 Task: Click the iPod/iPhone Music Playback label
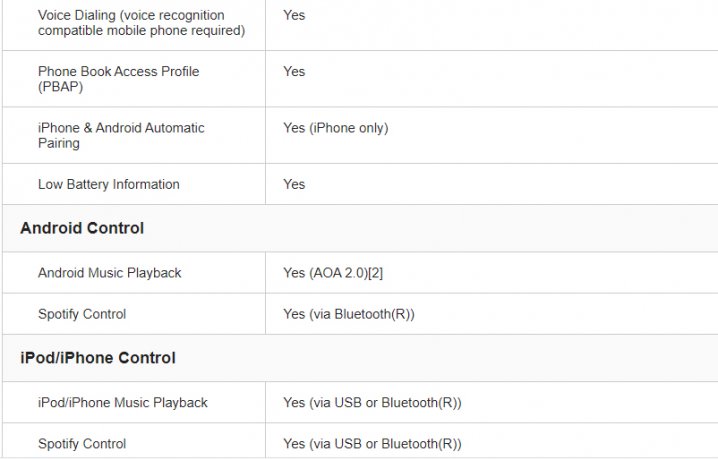point(123,402)
